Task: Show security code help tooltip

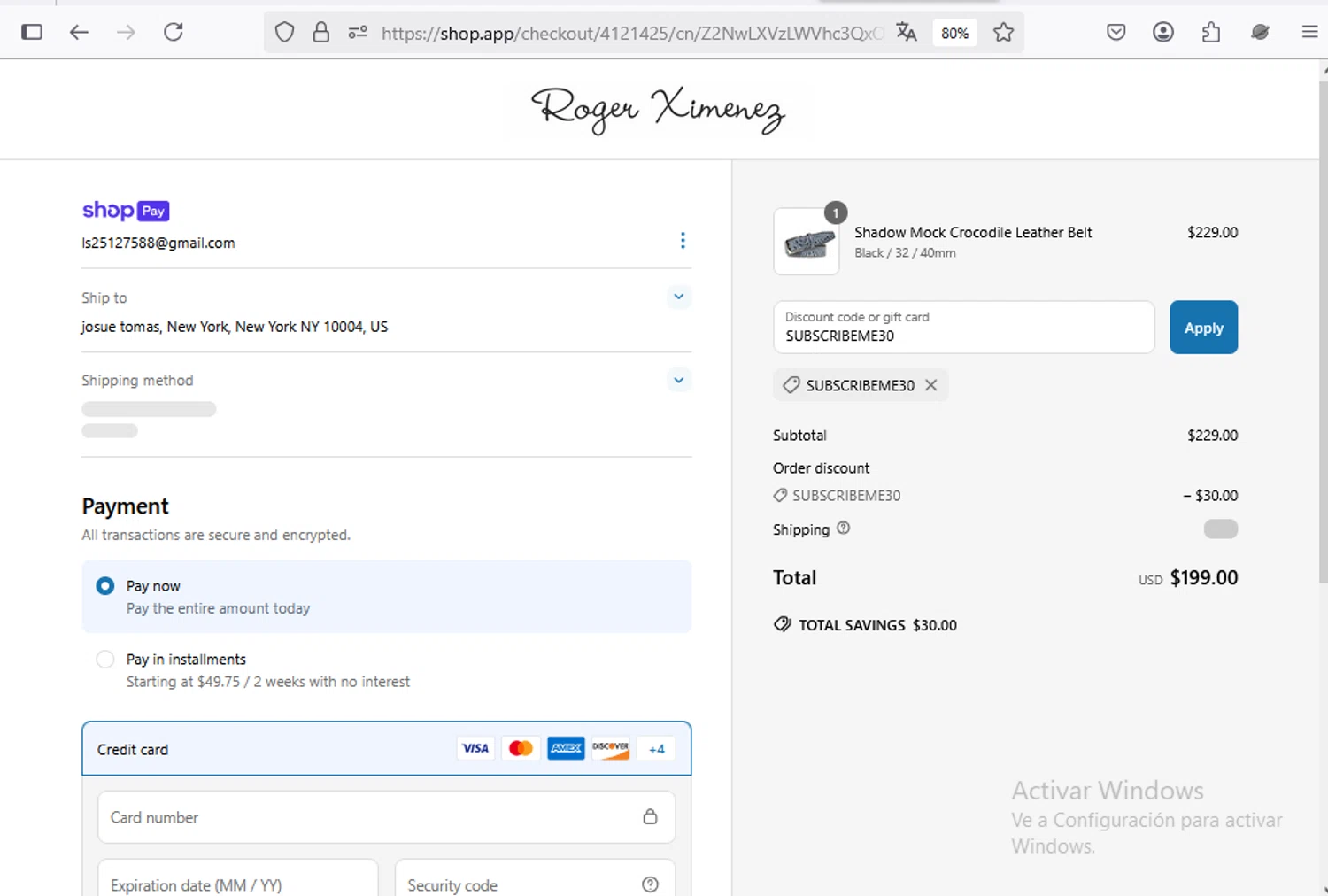Action: point(650,884)
